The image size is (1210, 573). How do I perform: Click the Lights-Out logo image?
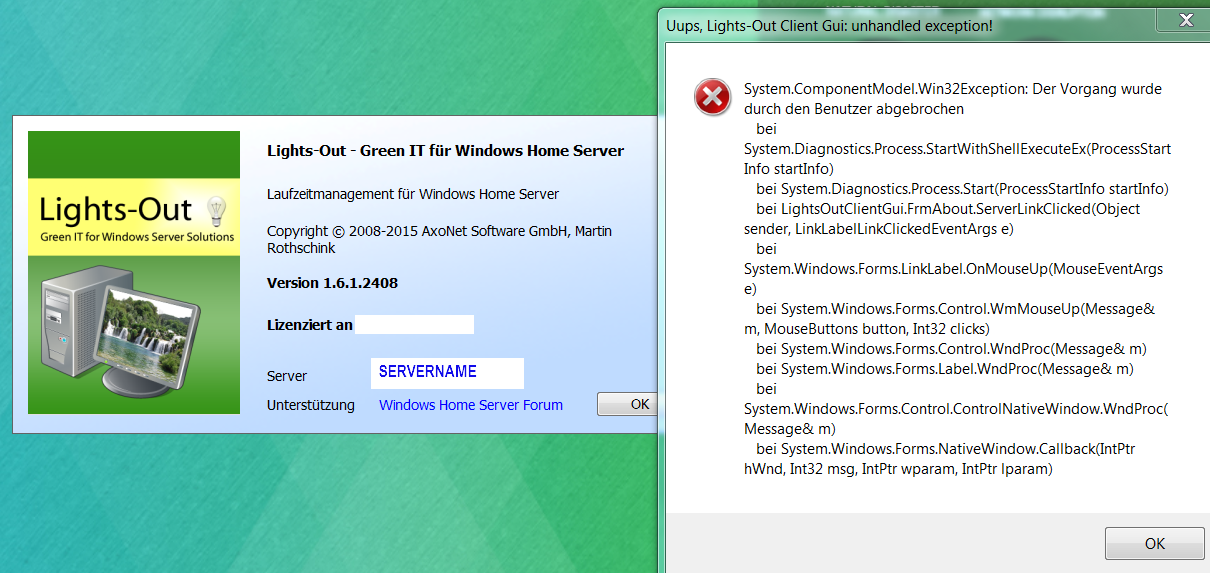pyautogui.click(x=134, y=272)
